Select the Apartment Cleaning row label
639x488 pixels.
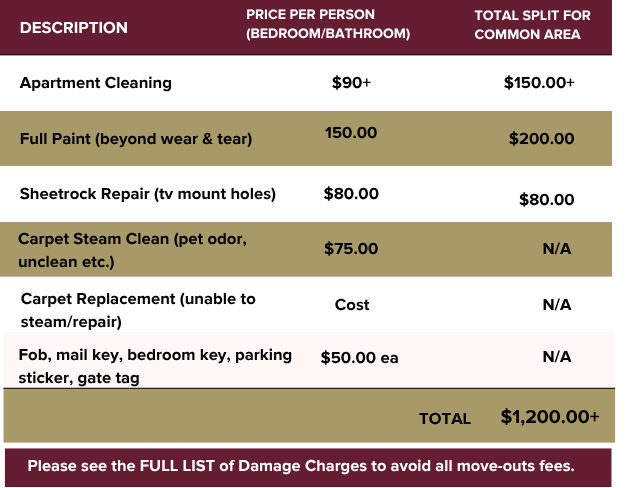(96, 83)
